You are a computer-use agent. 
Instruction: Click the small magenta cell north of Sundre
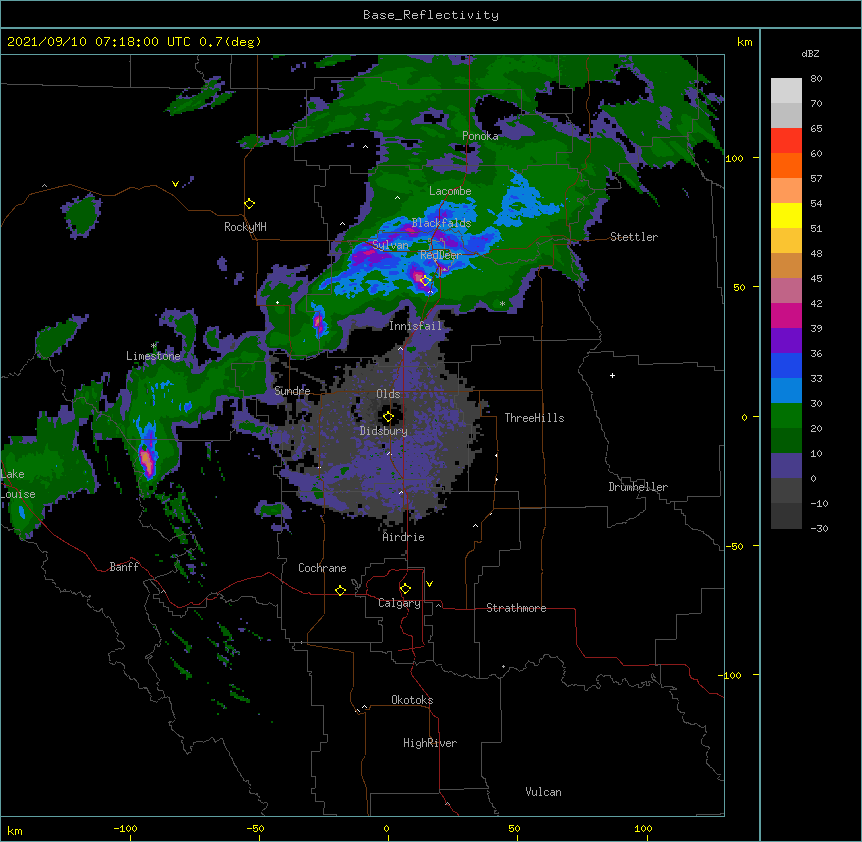click(318, 322)
